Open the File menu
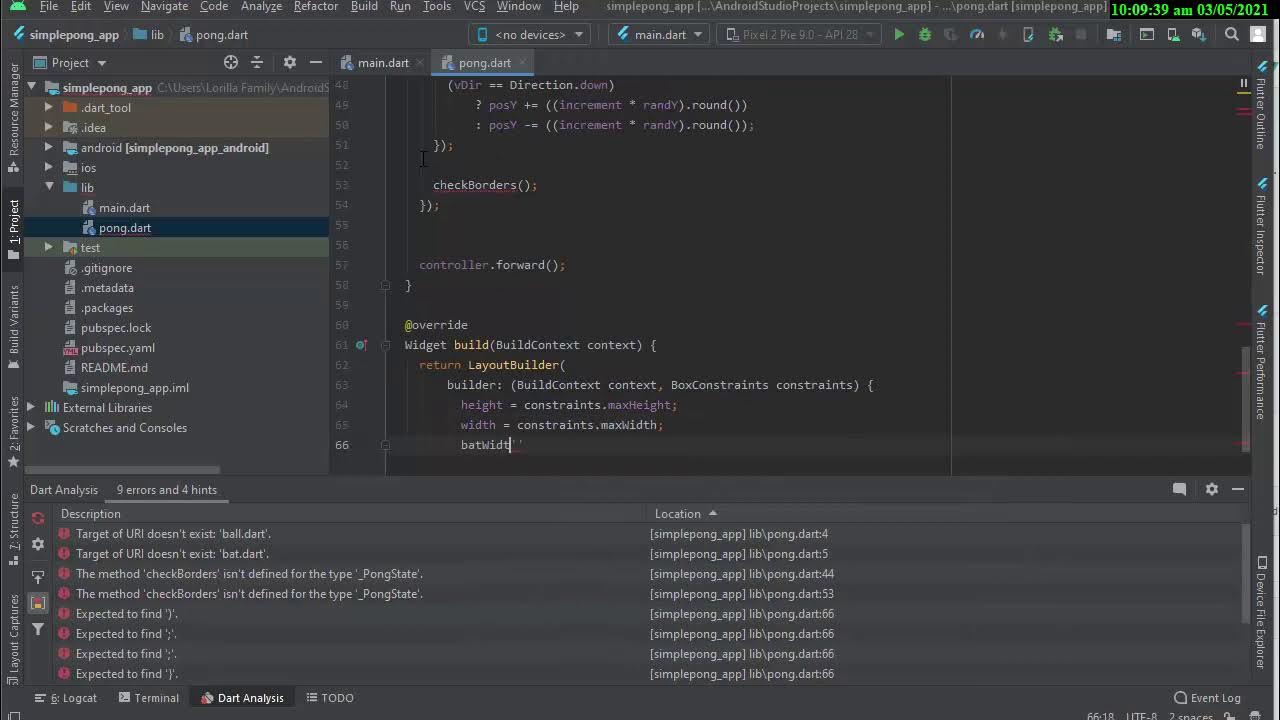The image size is (1280, 720). point(48,7)
